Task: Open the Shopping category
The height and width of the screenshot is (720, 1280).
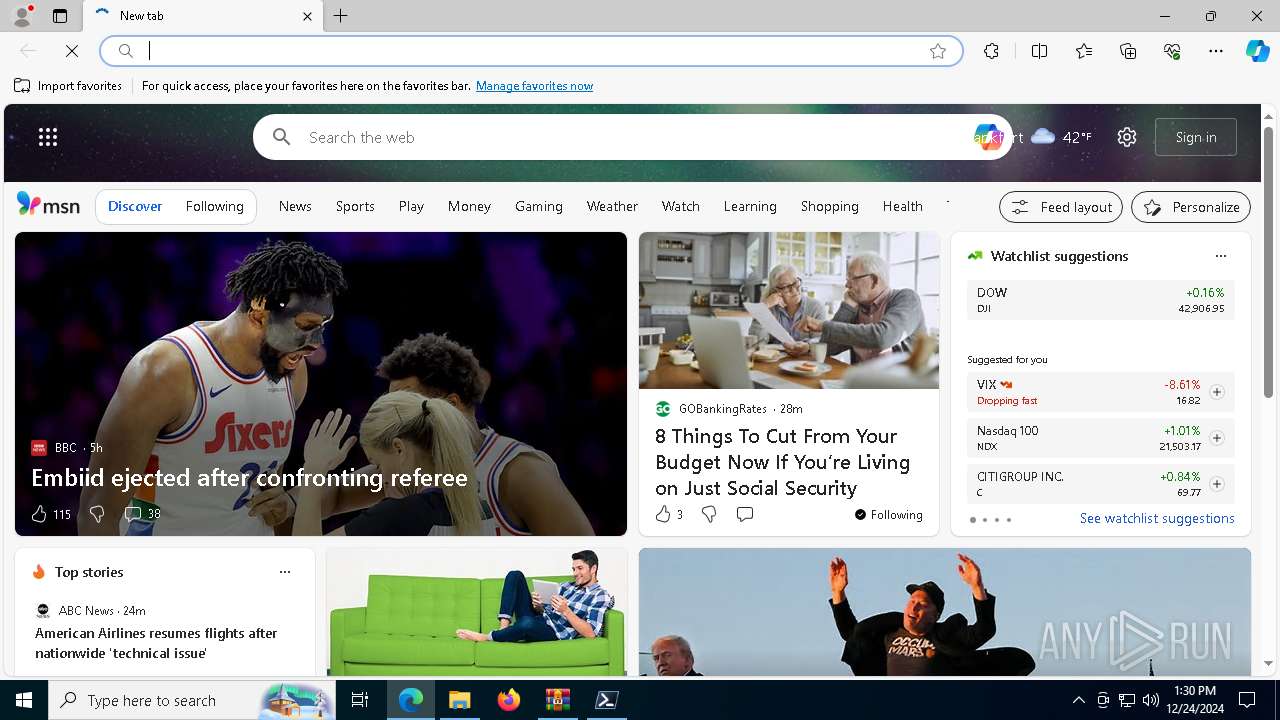Action: point(830,206)
